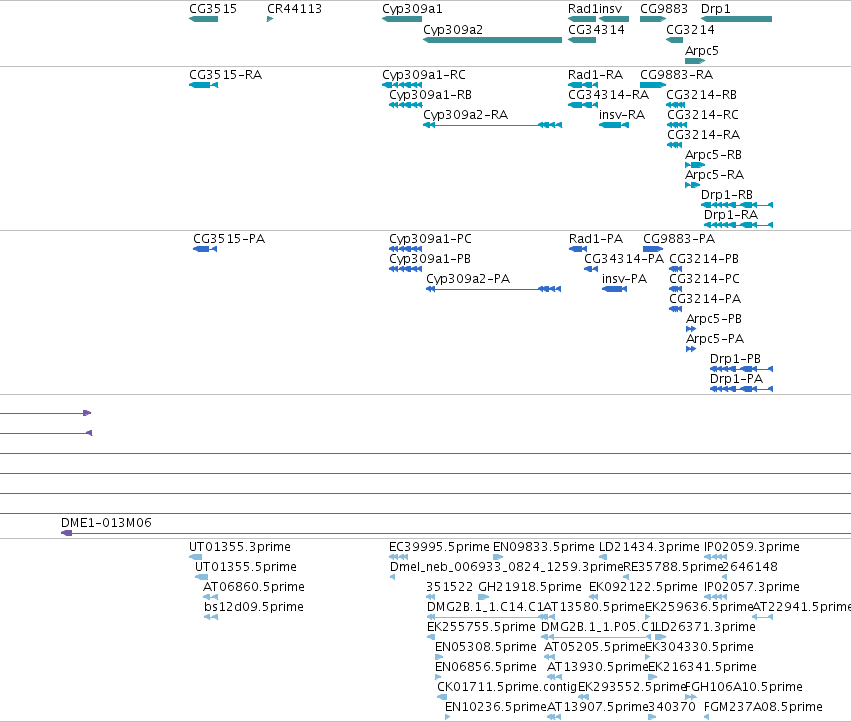This screenshot has height=722, width=851.
Task: Select EST UT01355.3prime
Action: tap(240, 547)
